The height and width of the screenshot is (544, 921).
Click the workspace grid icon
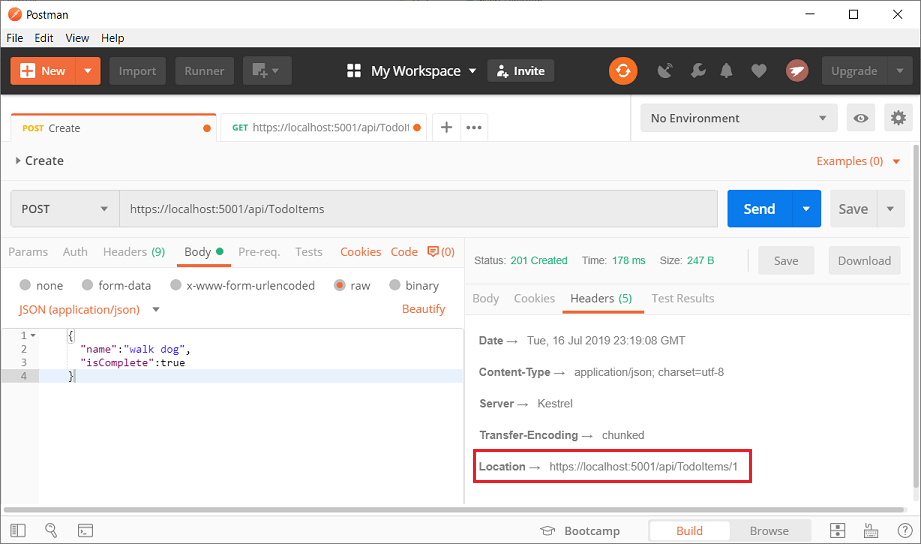coord(354,71)
